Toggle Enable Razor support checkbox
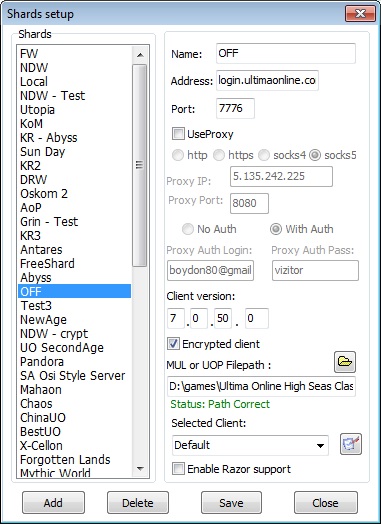 click(x=178, y=469)
